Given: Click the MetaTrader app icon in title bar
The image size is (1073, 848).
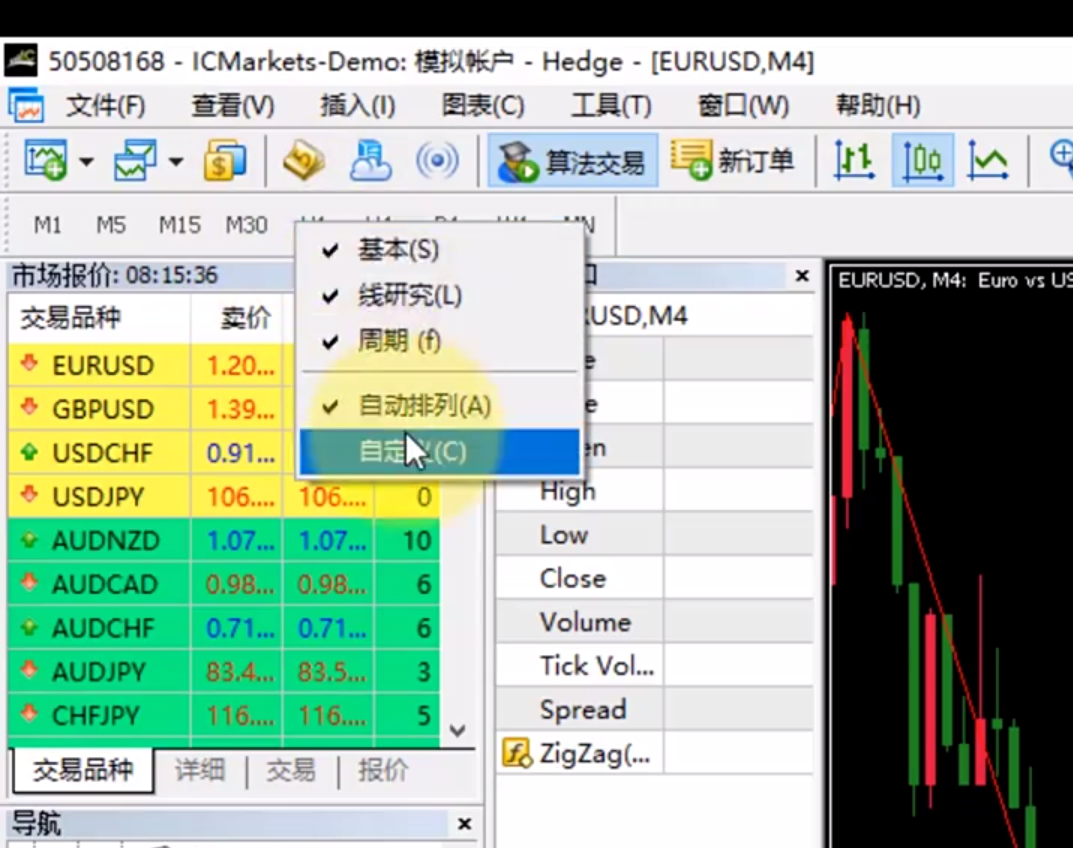Looking at the screenshot, I should click(x=21, y=62).
